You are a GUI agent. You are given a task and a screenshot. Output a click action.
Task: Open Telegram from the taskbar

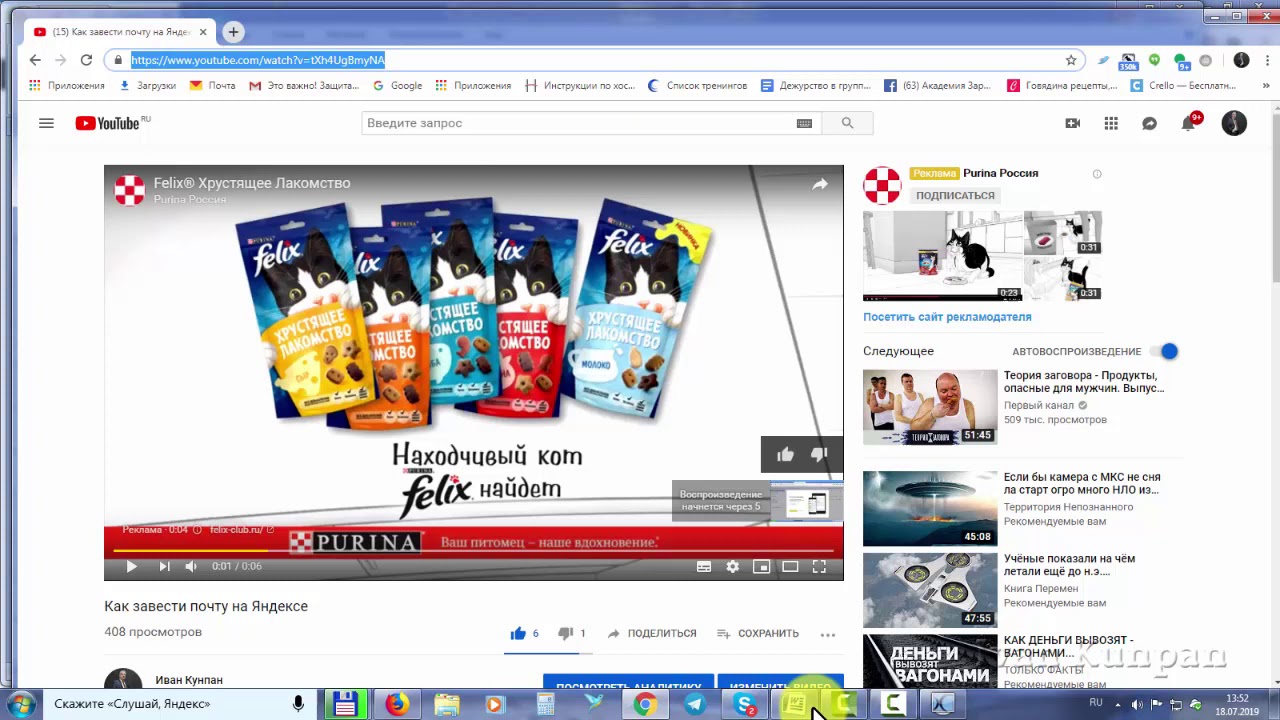click(x=694, y=704)
